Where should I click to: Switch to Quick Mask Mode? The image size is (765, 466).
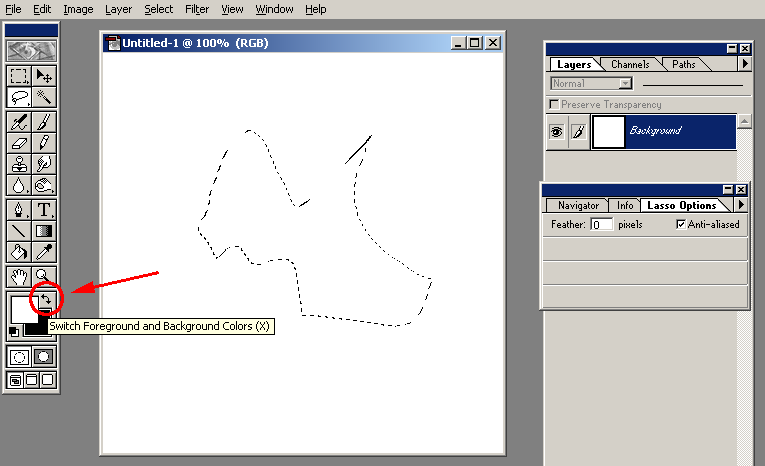pyautogui.click(x=44, y=357)
